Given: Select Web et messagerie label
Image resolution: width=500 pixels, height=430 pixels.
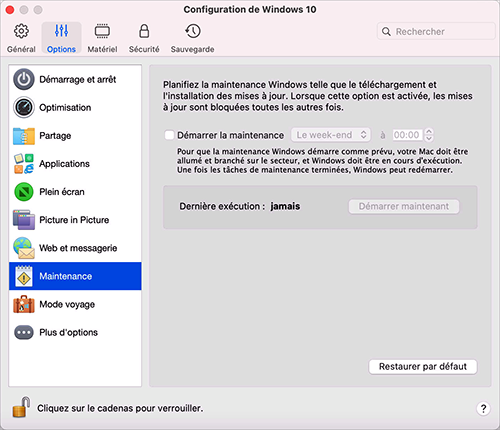Looking at the screenshot, I should point(78,248).
